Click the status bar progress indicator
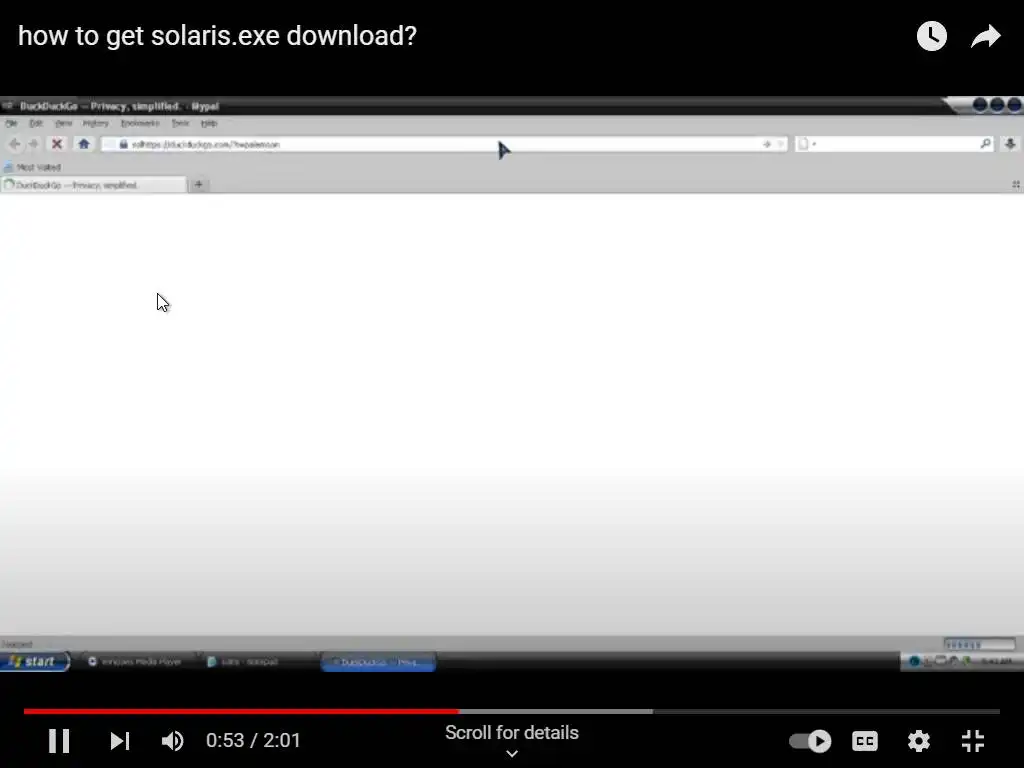Image resolution: width=1024 pixels, height=768 pixels. tap(979, 645)
